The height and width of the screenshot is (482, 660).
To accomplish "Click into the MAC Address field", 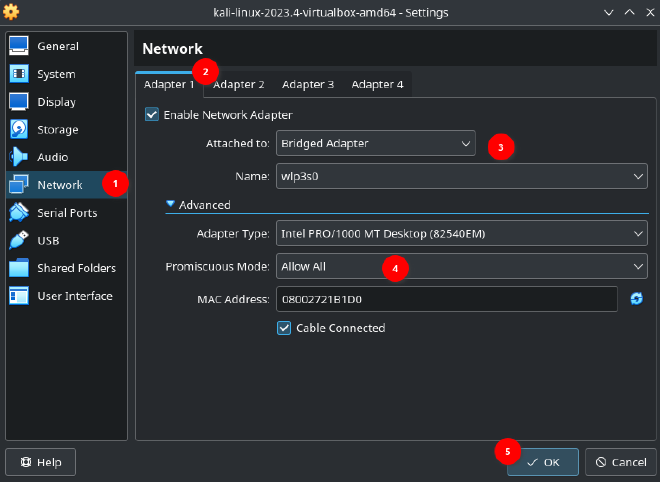I will (x=447, y=299).
